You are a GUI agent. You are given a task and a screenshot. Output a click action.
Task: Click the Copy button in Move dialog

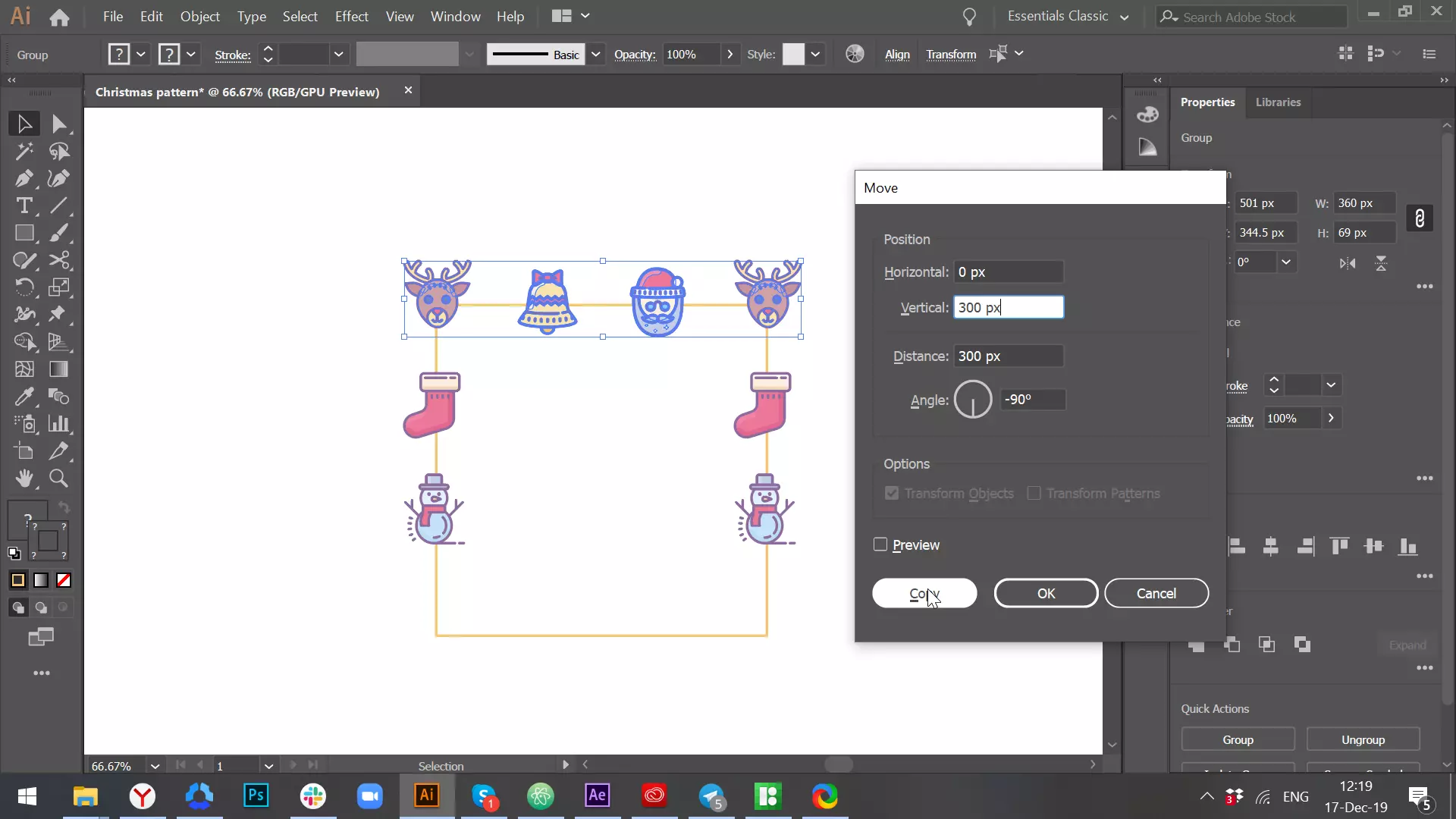coord(924,593)
